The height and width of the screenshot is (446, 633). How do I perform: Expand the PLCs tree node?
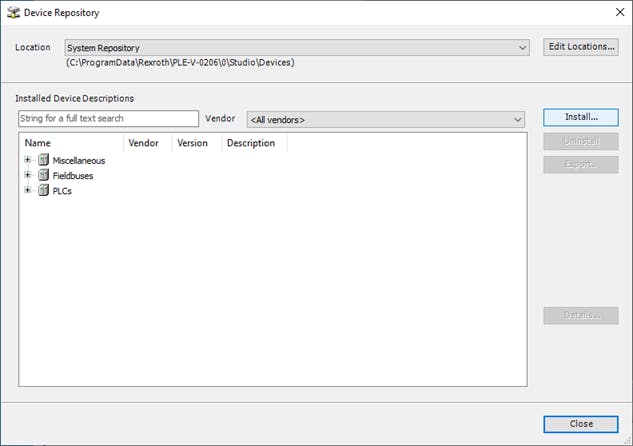[x=28, y=191]
